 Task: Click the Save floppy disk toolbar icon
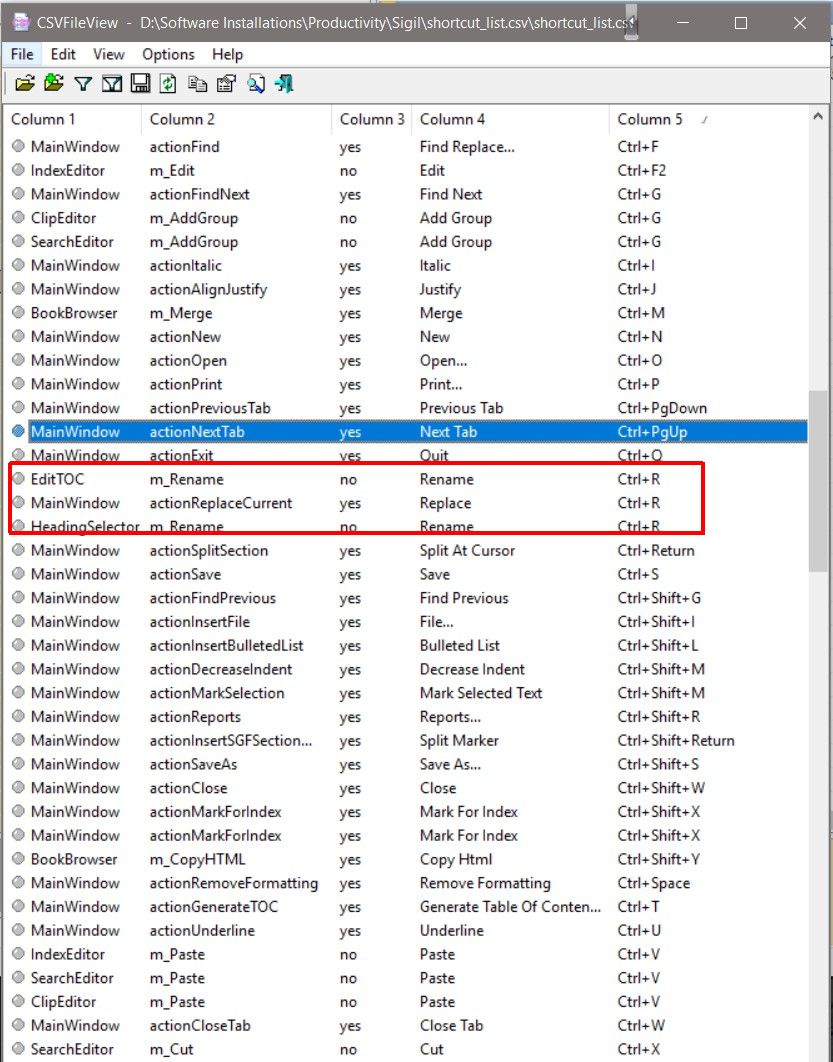point(140,84)
